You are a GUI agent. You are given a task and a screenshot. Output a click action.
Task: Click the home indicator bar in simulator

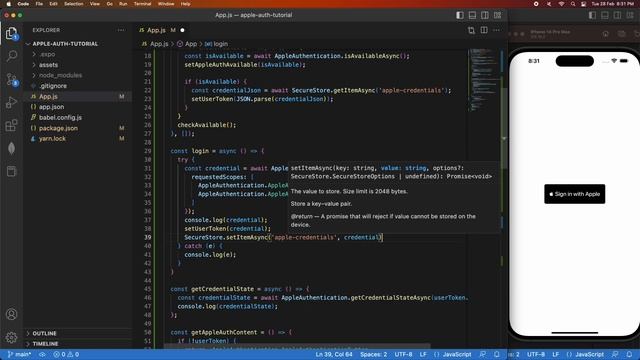[x=575, y=333]
